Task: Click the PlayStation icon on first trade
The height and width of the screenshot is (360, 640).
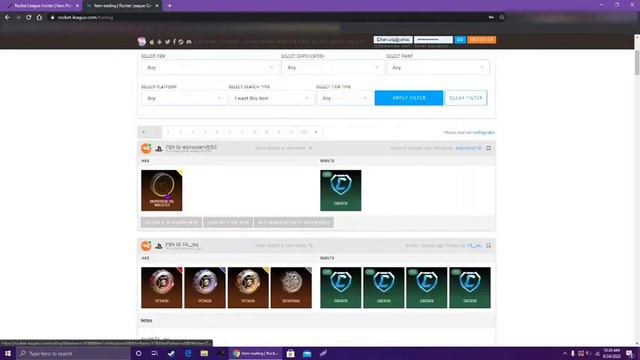Action: [x=159, y=149]
